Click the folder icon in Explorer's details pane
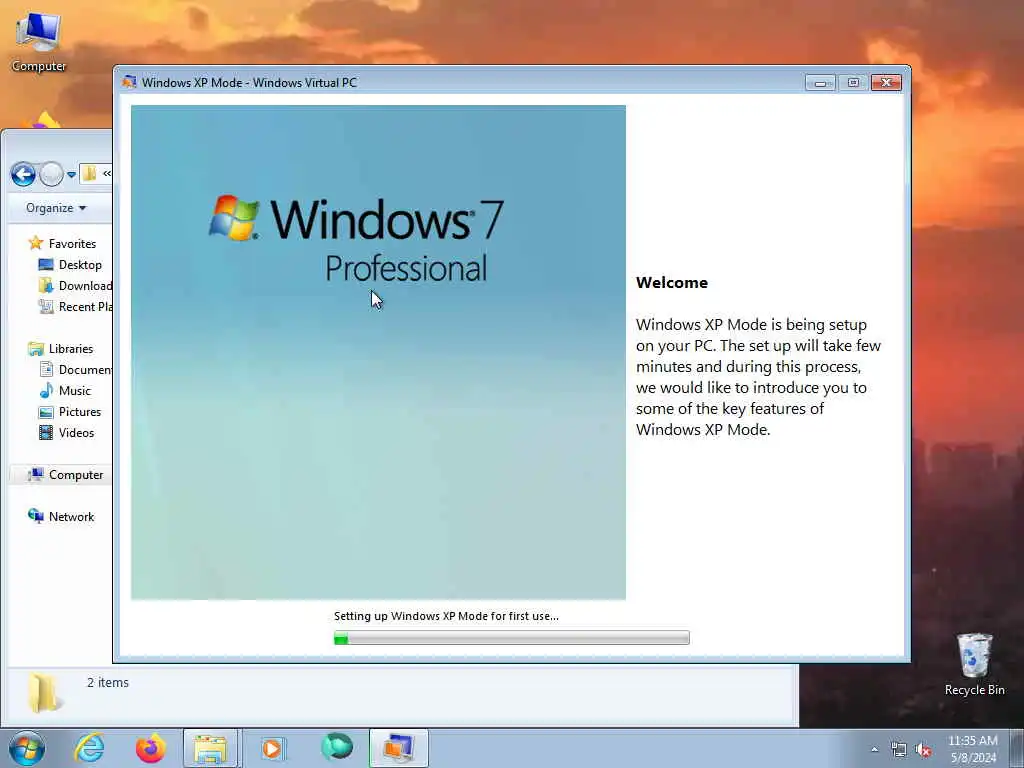1024x768 pixels. click(x=44, y=692)
